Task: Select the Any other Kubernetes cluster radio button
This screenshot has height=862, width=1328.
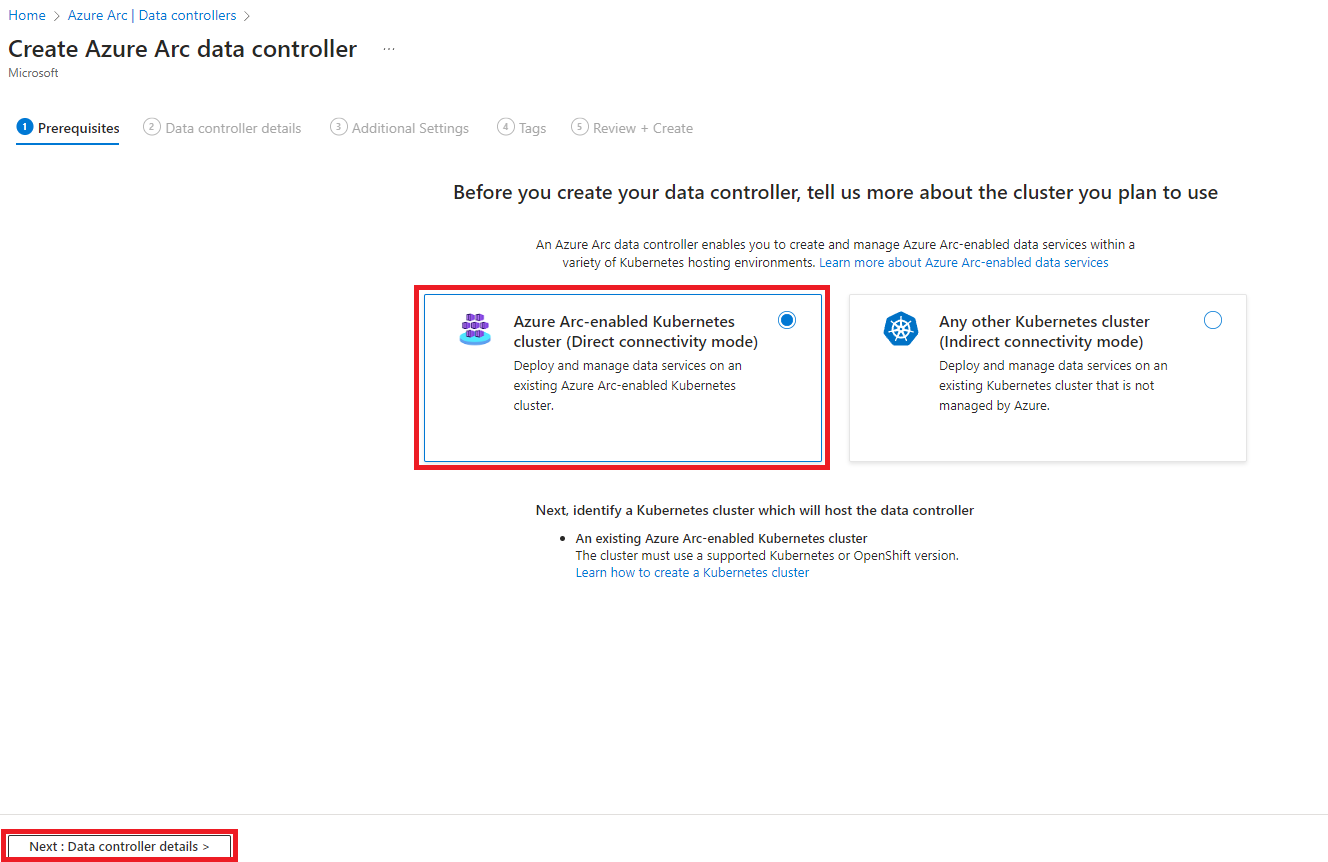Action: click(1213, 320)
